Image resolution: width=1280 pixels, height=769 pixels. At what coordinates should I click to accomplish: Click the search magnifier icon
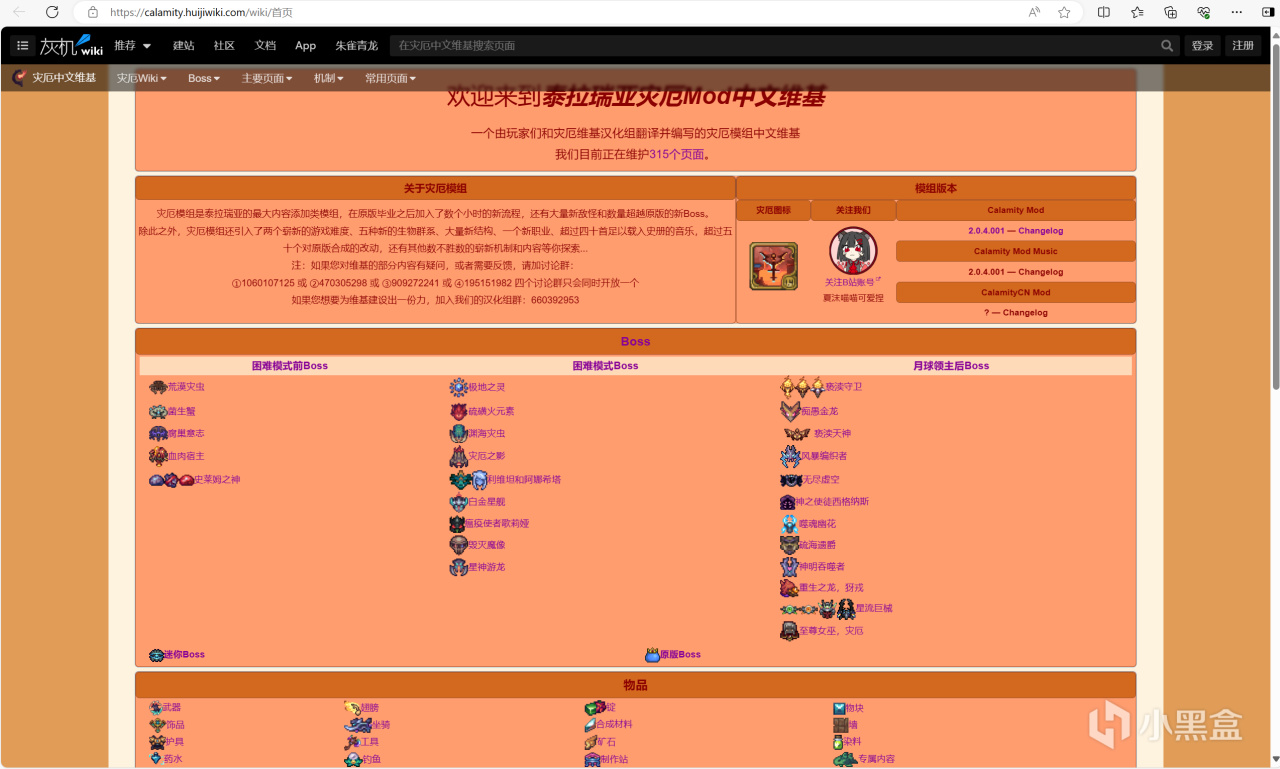pyautogui.click(x=1167, y=46)
